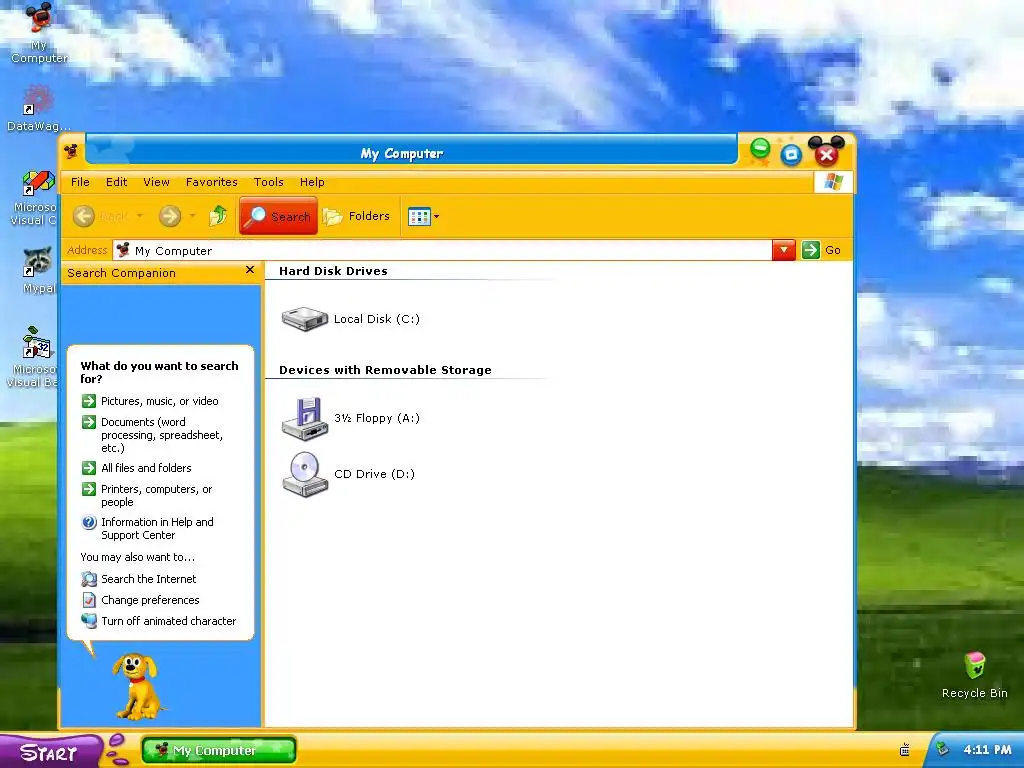Search for Printers, computers, or people
Image resolution: width=1024 pixels, height=768 pixels.
tap(147, 496)
